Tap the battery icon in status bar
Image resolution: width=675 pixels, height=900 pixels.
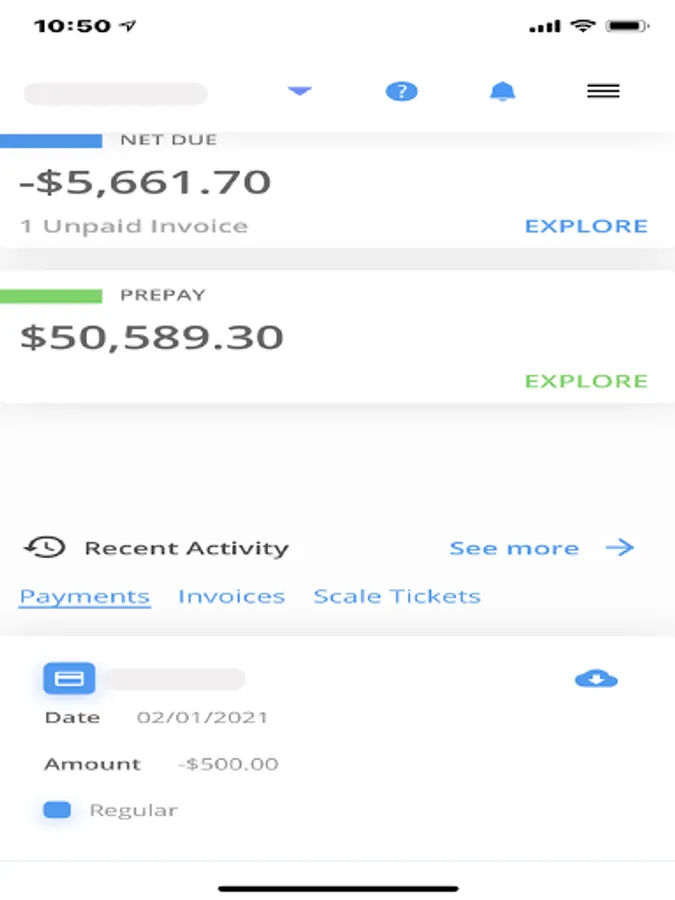pyautogui.click(x=629, y=26)
